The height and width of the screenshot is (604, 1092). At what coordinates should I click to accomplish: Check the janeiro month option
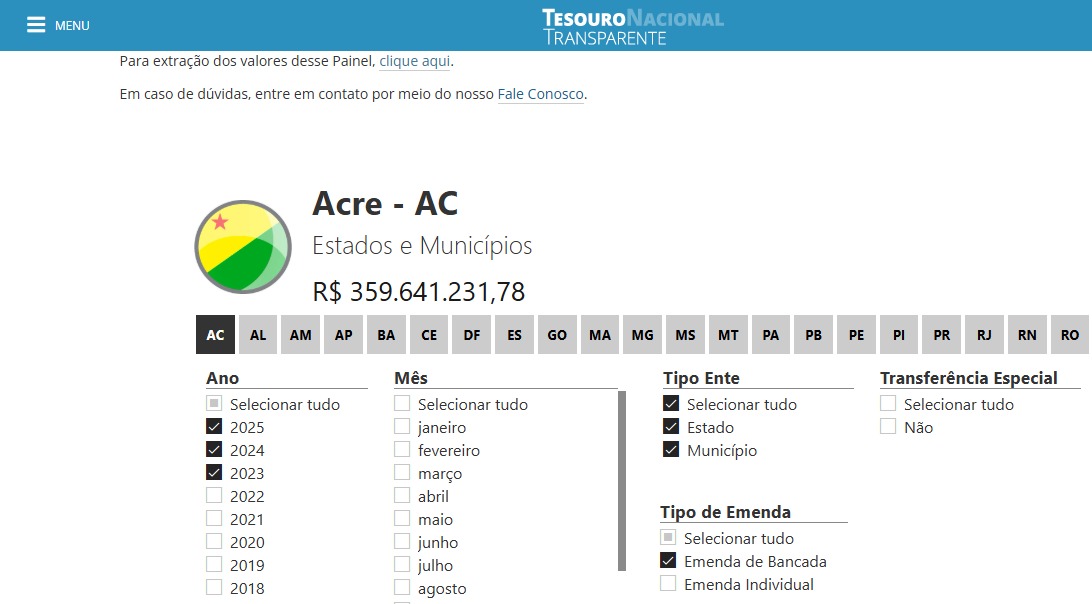(402, 427)
